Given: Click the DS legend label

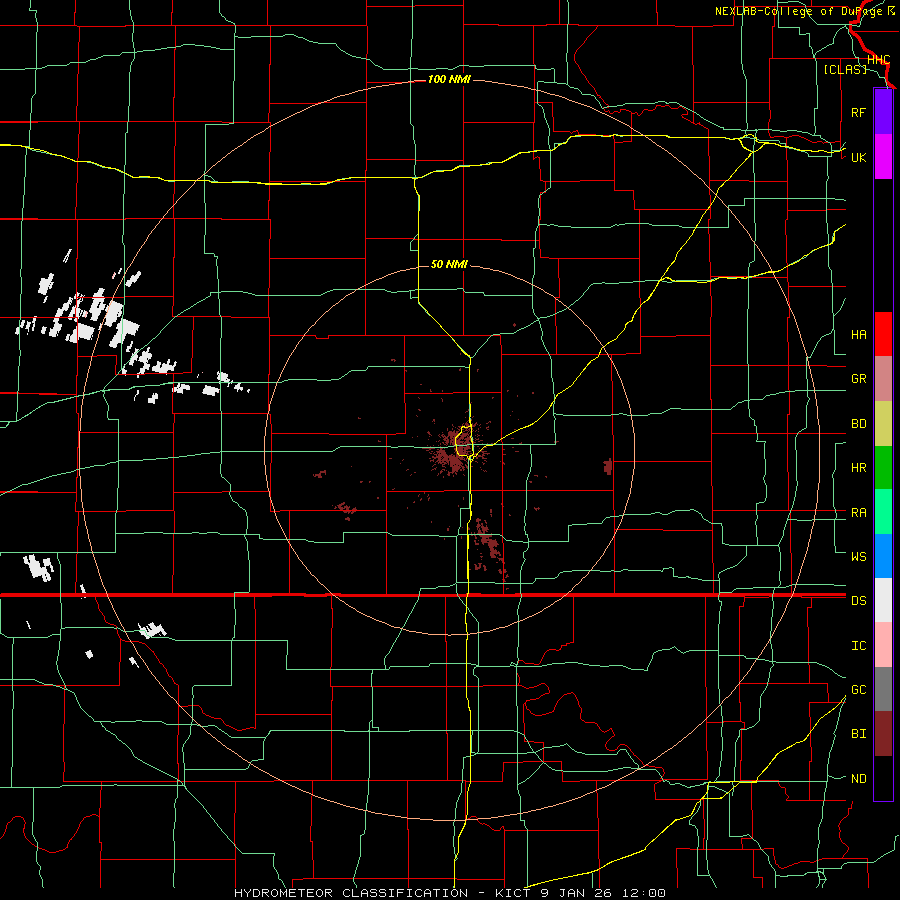Looking at the screenshot, I should (858, 601).
